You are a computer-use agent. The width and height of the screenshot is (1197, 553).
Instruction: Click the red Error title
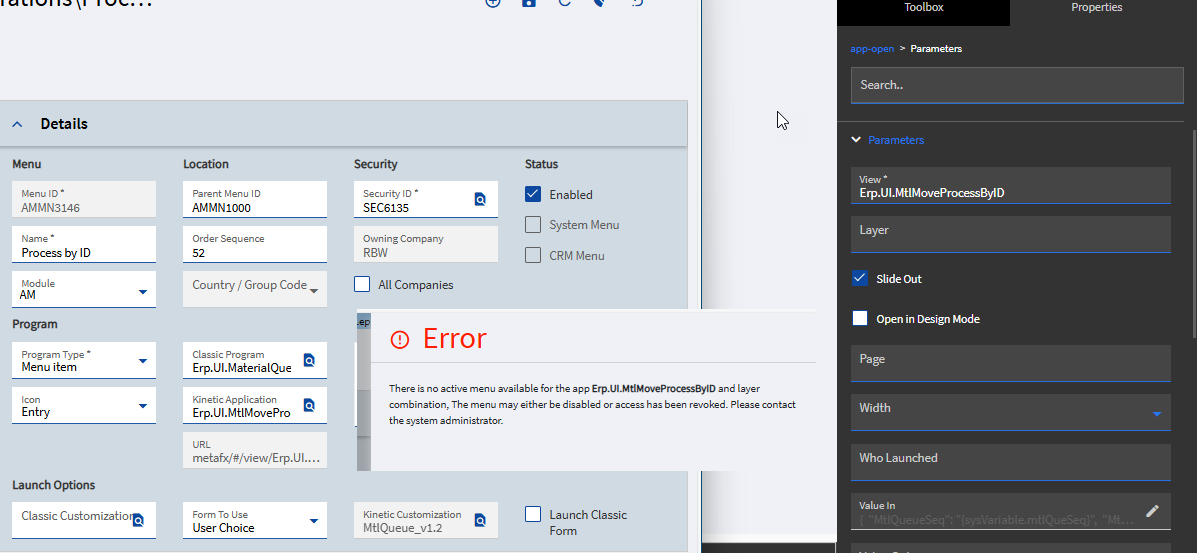click(454, 338)
